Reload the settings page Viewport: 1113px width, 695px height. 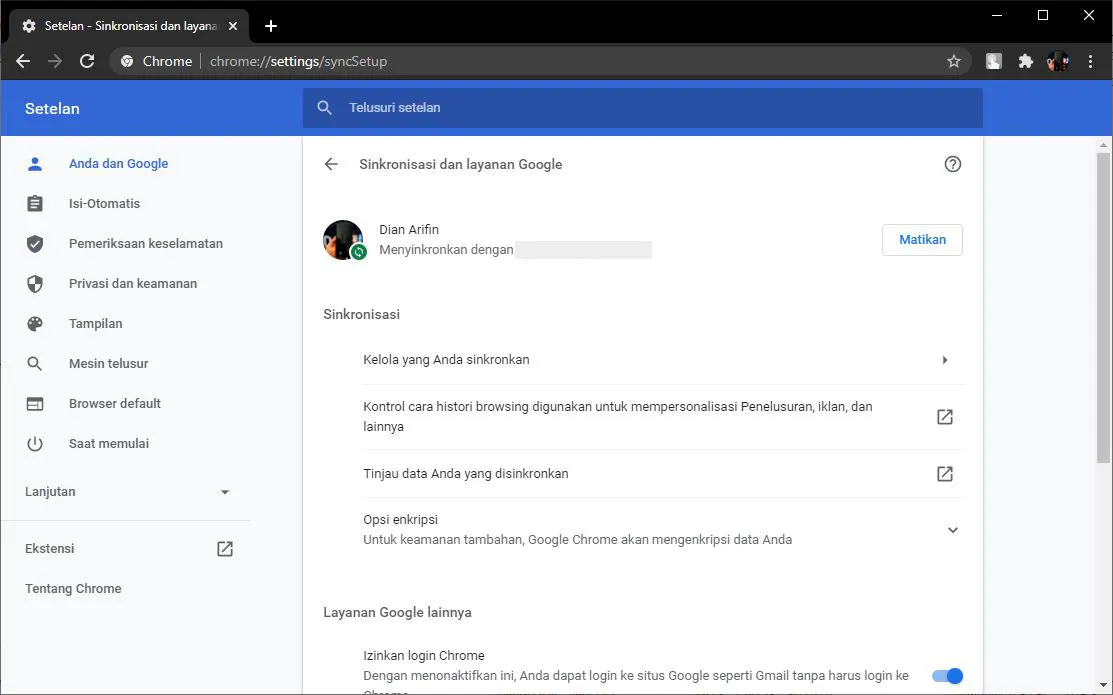[x=87, y=61]
